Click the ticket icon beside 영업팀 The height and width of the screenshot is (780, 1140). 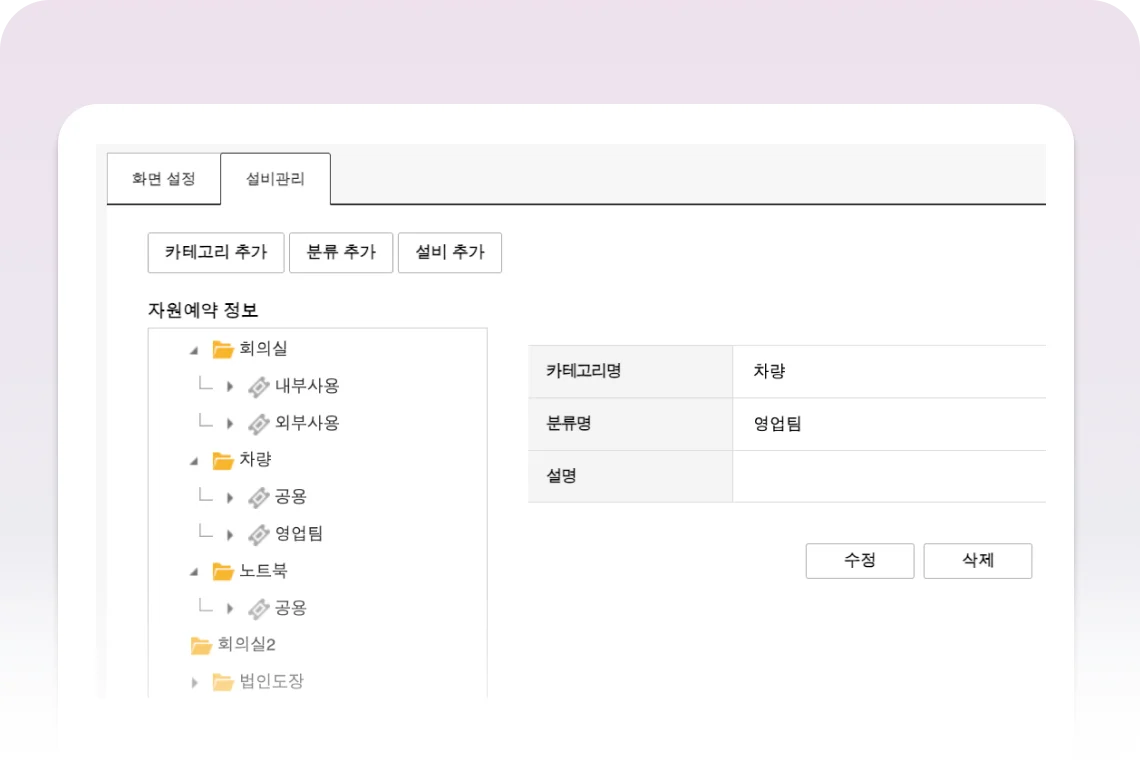pos(258,534)
